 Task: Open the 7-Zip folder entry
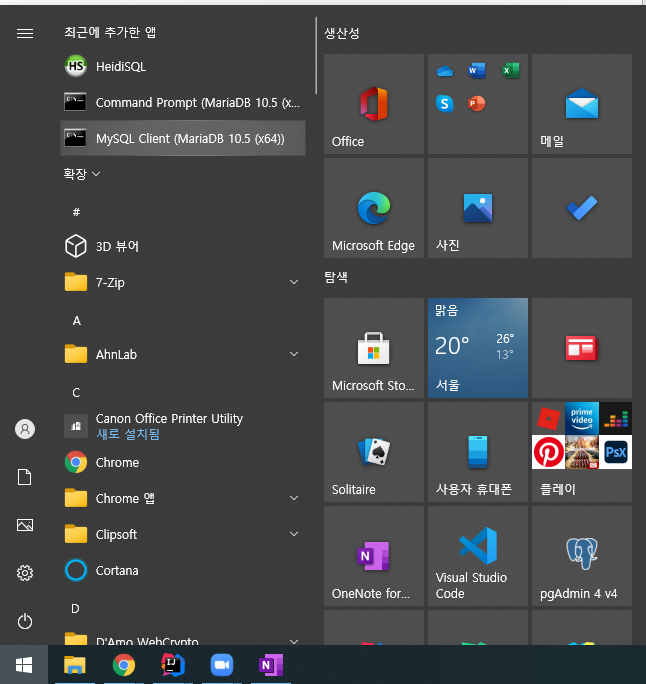click(183, 282)
